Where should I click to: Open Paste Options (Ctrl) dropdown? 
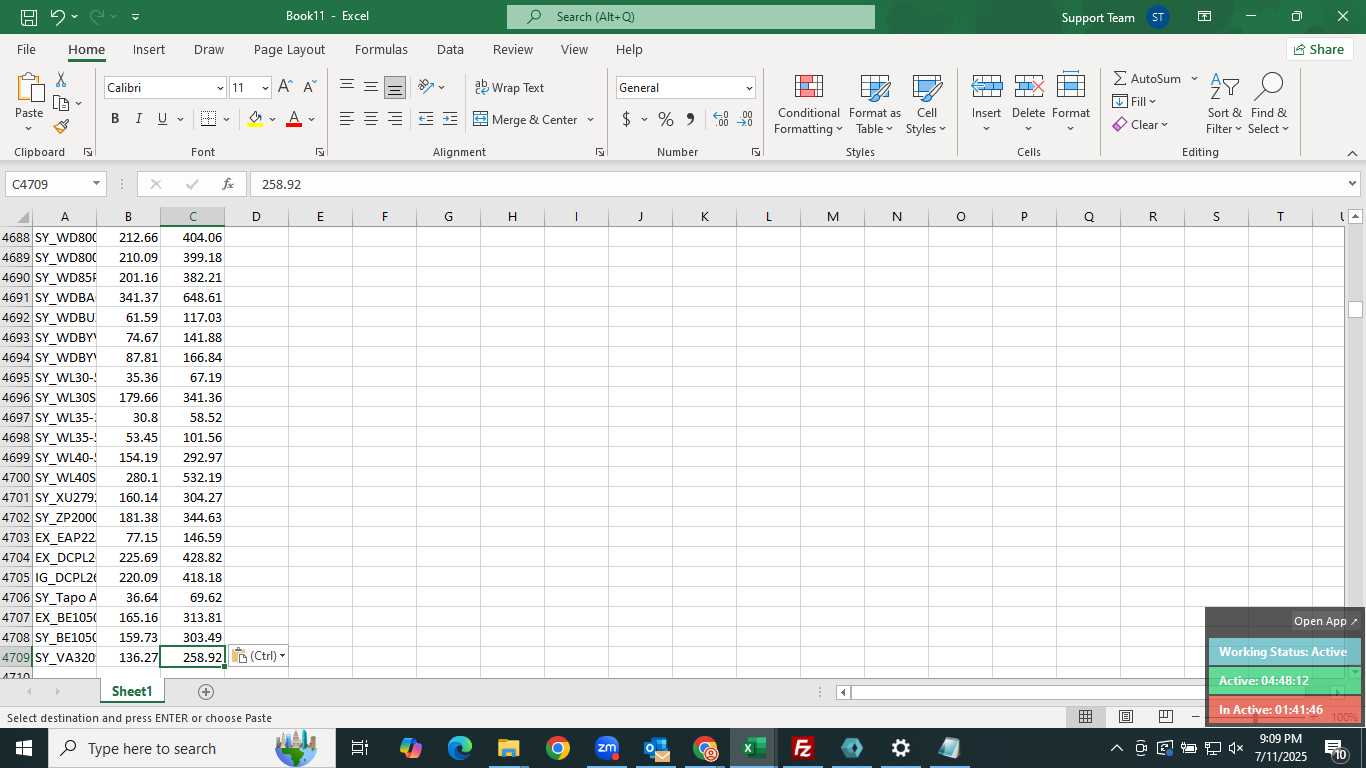pyautogui.click(x=258, y=656)
